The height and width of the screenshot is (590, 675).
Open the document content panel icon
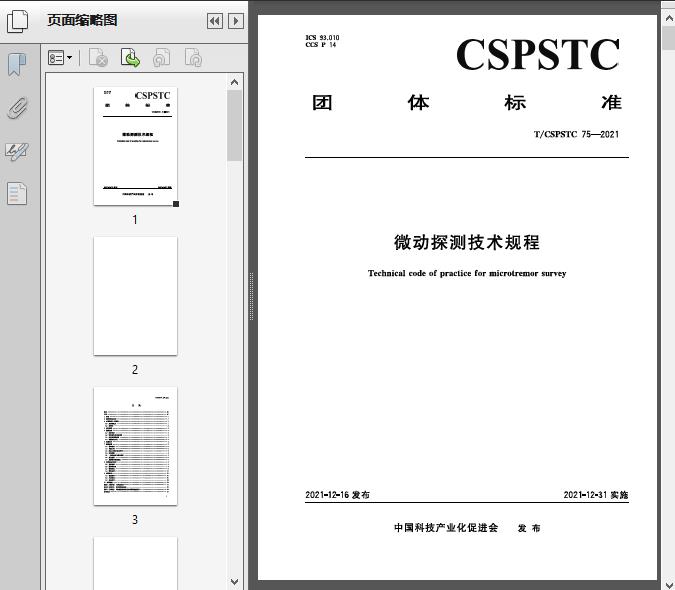click(x=17, y=193)
